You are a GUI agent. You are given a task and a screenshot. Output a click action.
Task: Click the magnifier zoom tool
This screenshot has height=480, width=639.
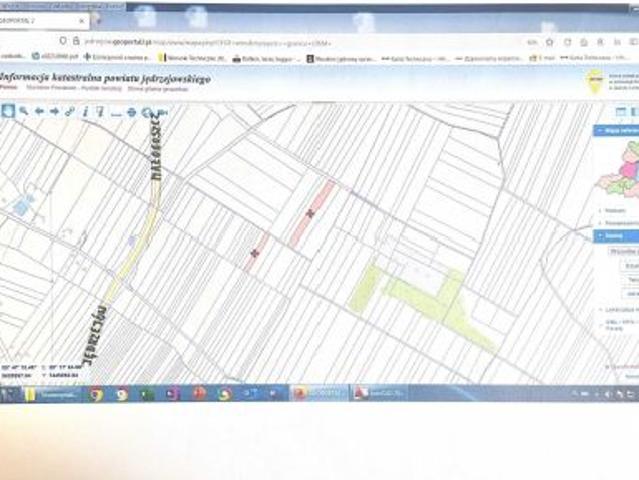(x=23, y=111)
